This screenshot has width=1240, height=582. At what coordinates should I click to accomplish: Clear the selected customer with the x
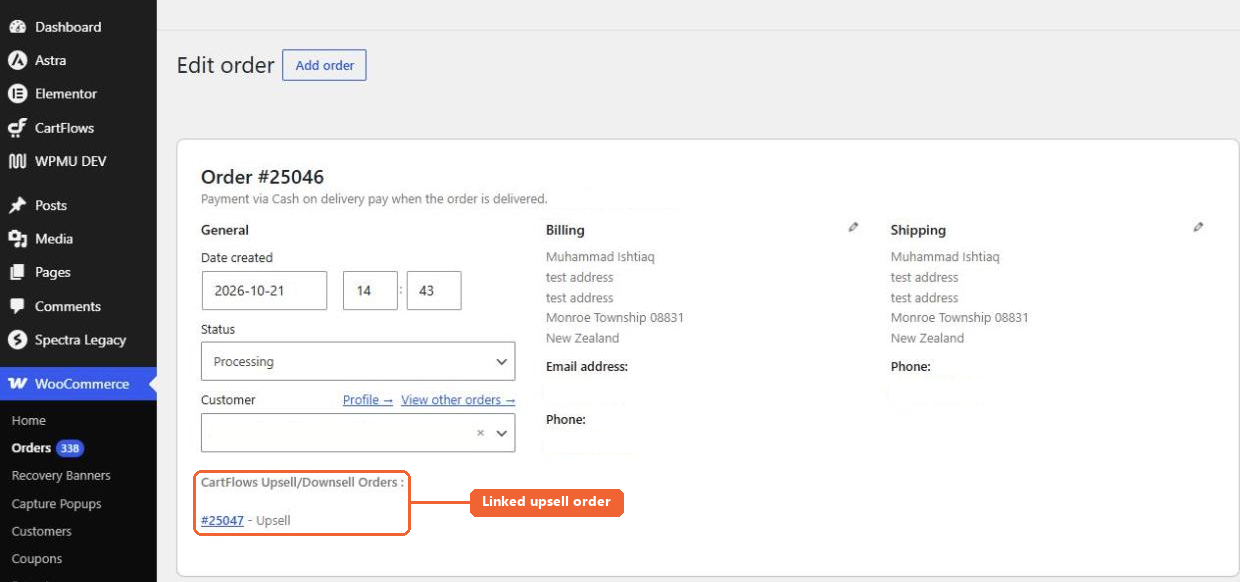click(480, 433)
